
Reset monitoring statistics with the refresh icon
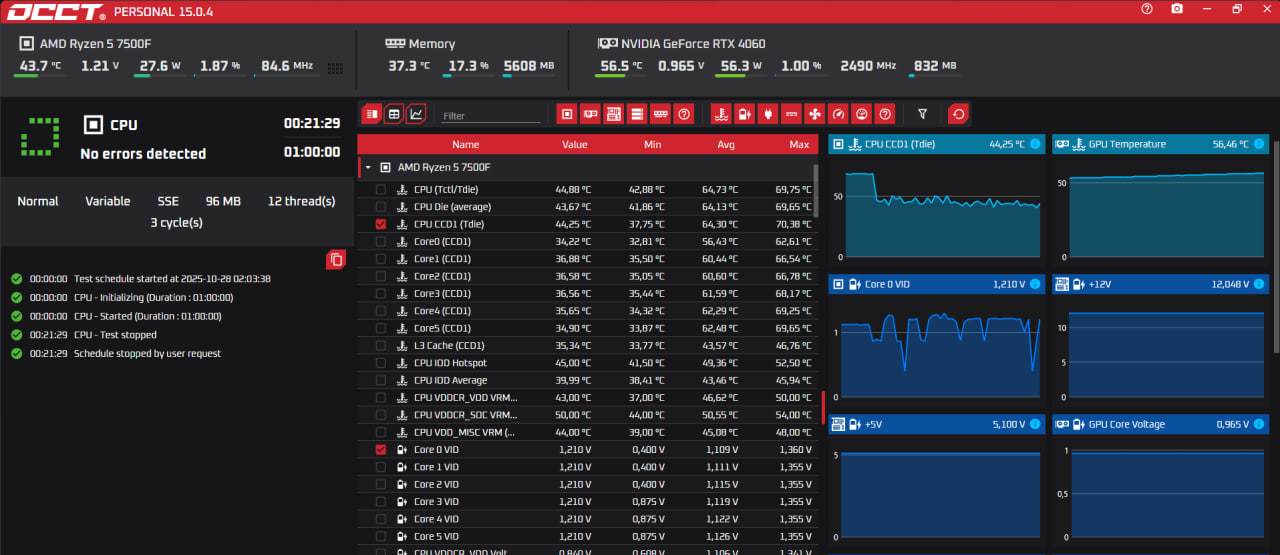[958, 114]
